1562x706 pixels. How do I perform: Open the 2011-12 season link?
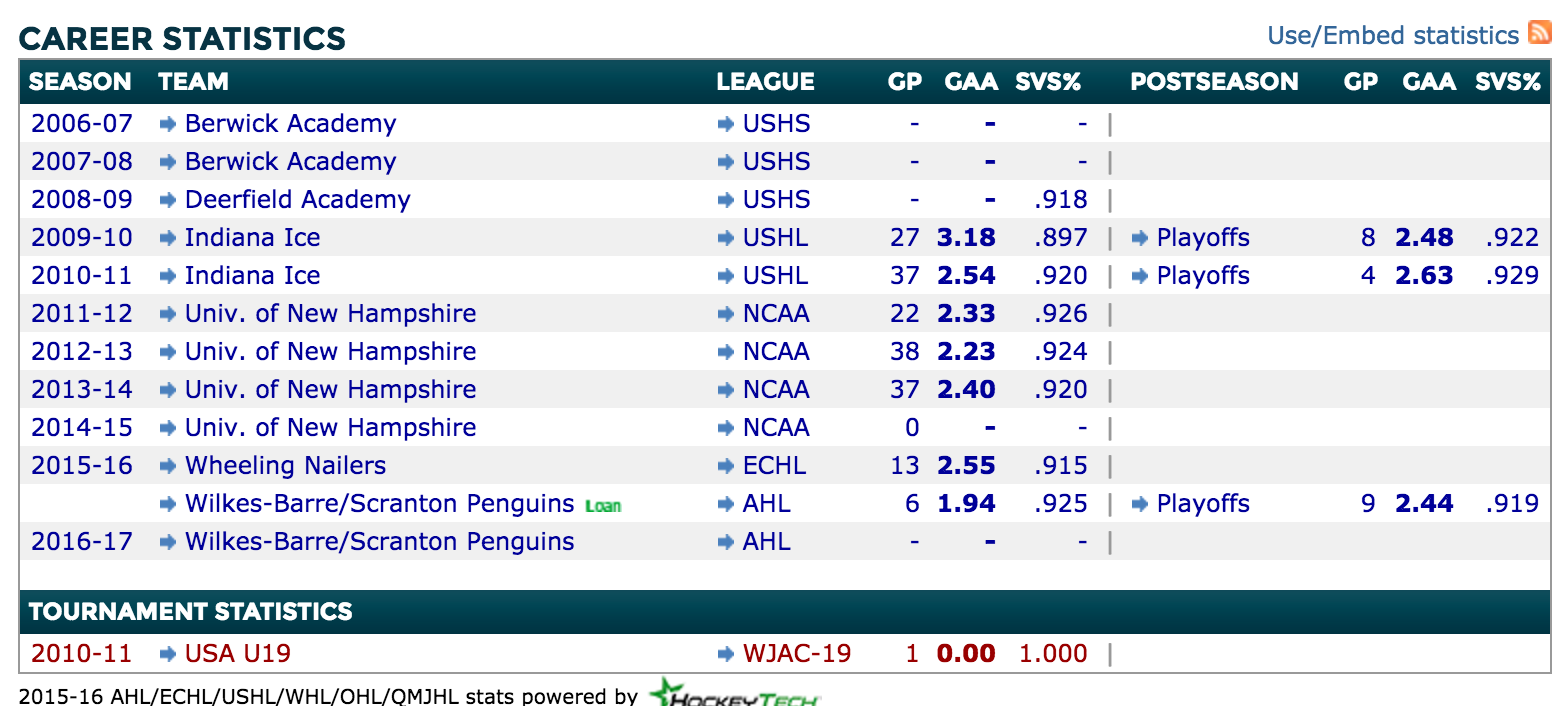click(82, 313)
